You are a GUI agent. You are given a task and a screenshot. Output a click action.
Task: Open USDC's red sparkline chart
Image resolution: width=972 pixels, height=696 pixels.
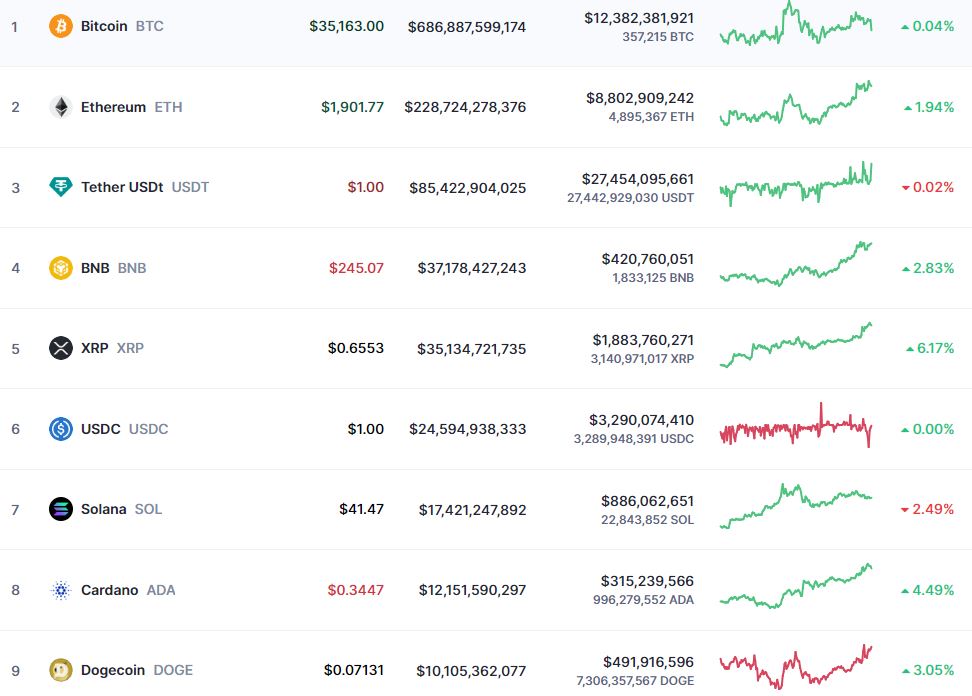coord(796,426)
